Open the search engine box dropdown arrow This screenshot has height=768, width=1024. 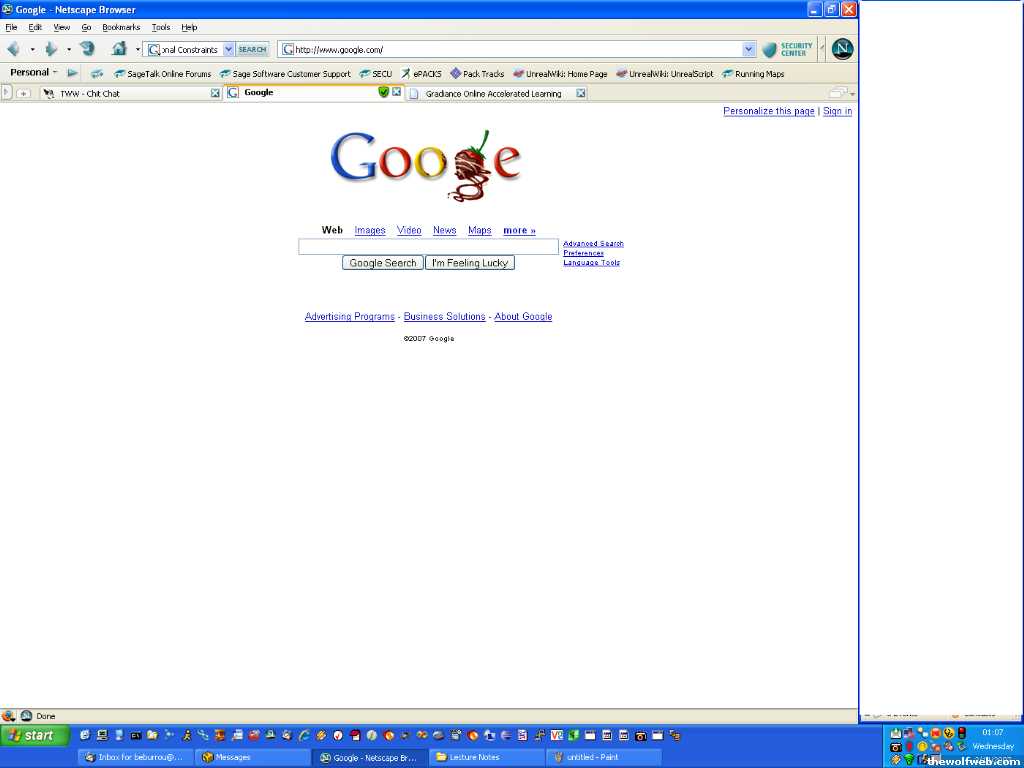coord(228,49)
